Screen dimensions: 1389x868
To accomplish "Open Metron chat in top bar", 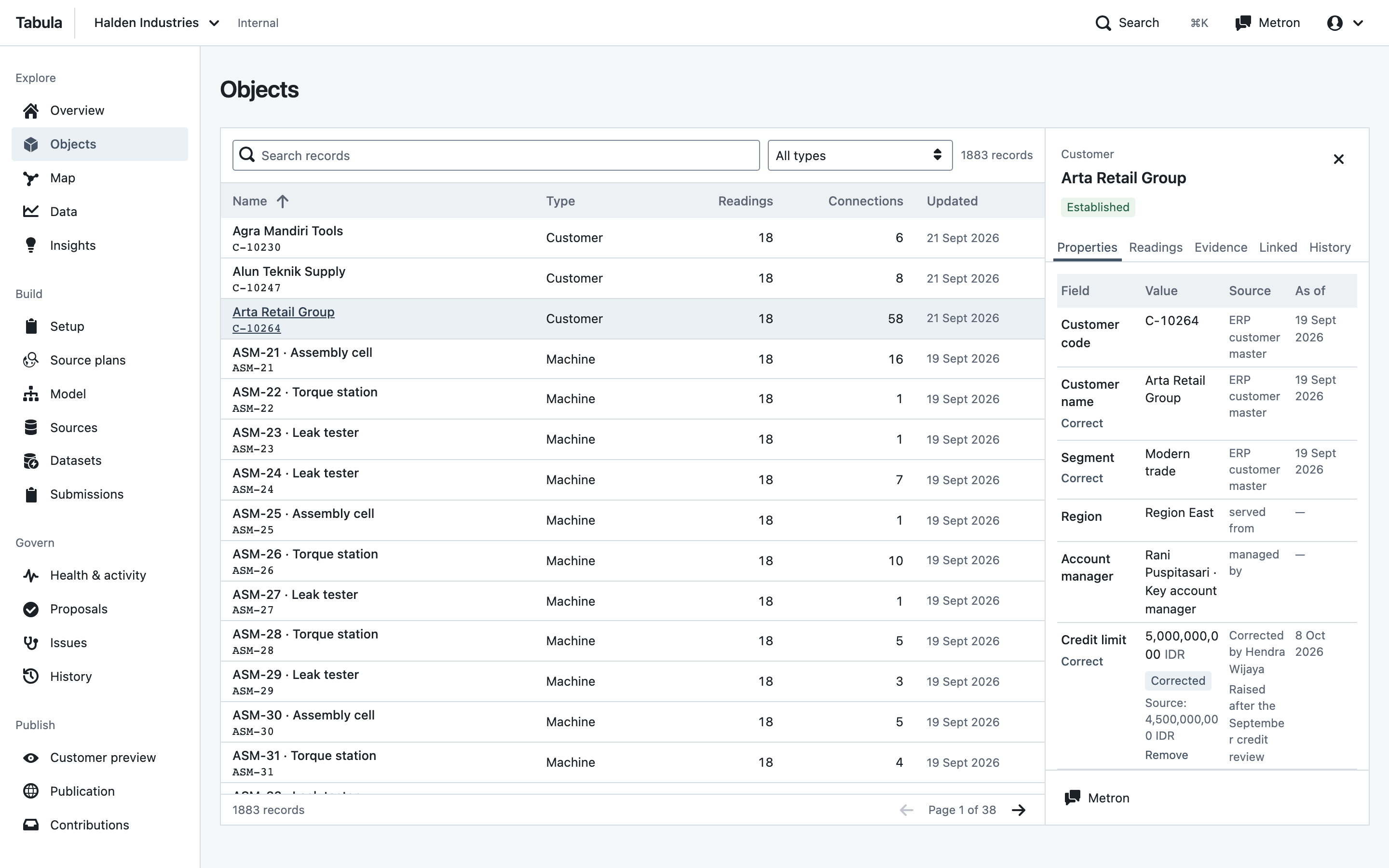I will 1267,23.
